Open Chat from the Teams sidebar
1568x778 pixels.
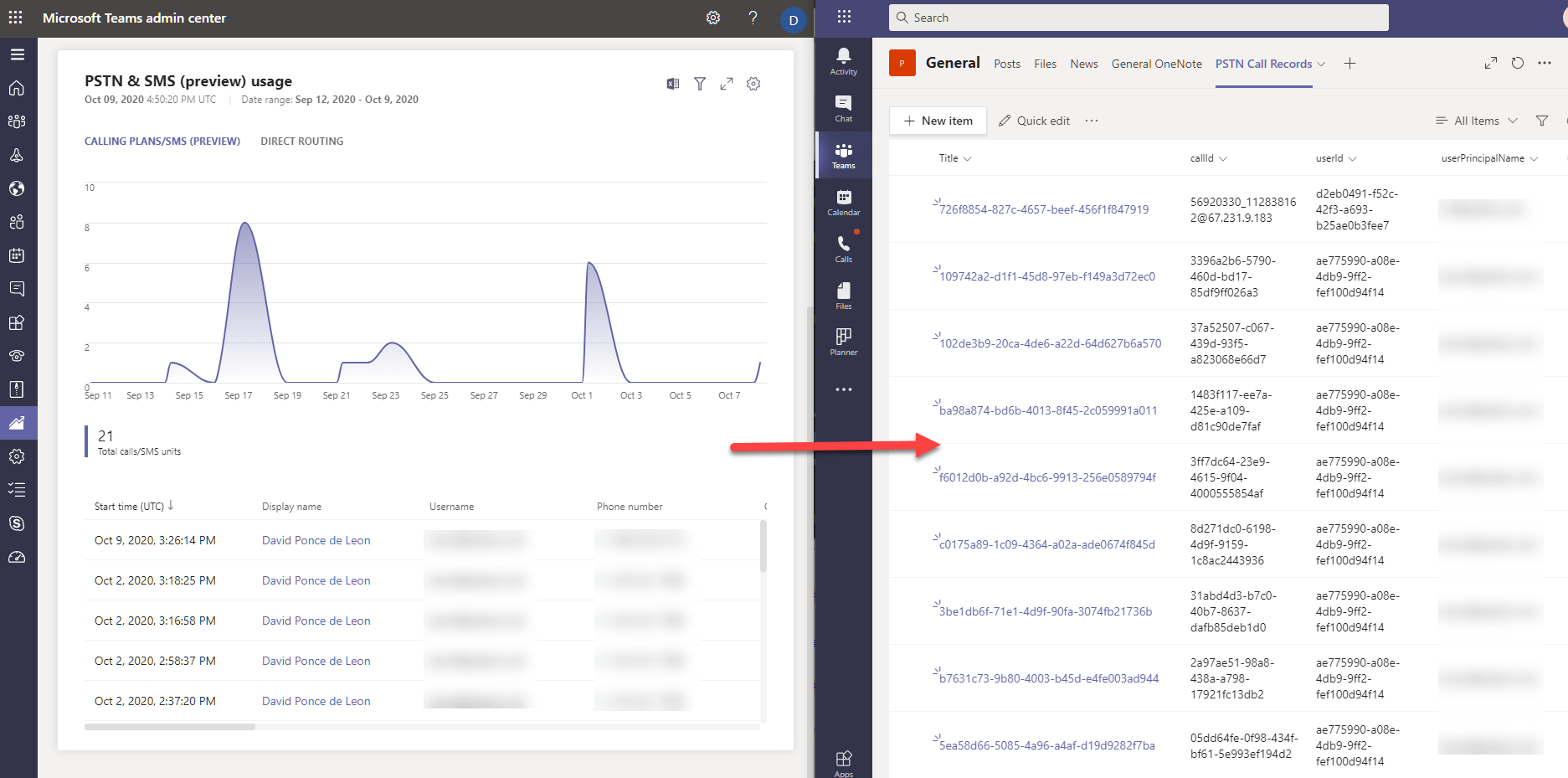click(x=842, y=107)
